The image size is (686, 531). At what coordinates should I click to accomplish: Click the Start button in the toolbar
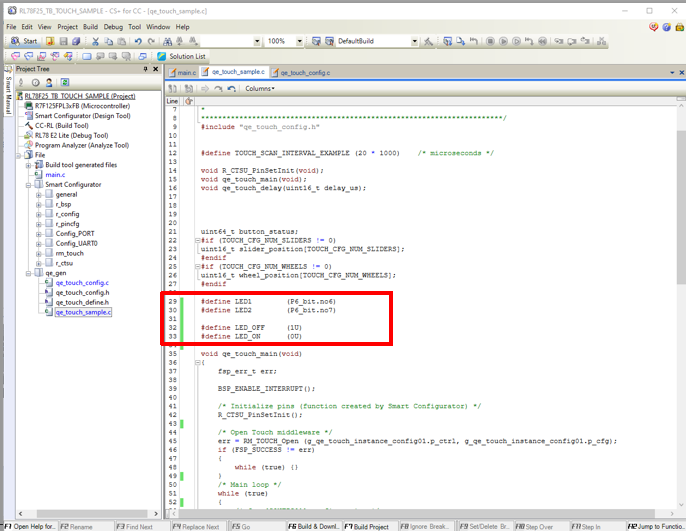tap(25, 41)
